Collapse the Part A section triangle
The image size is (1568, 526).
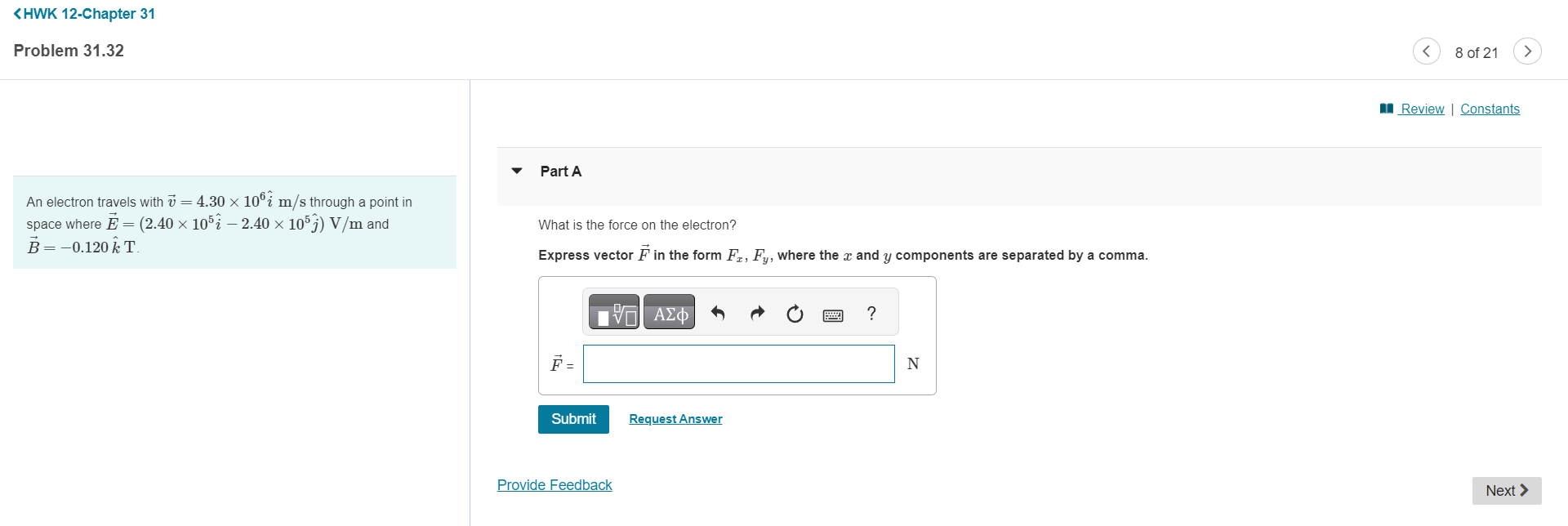516,171
